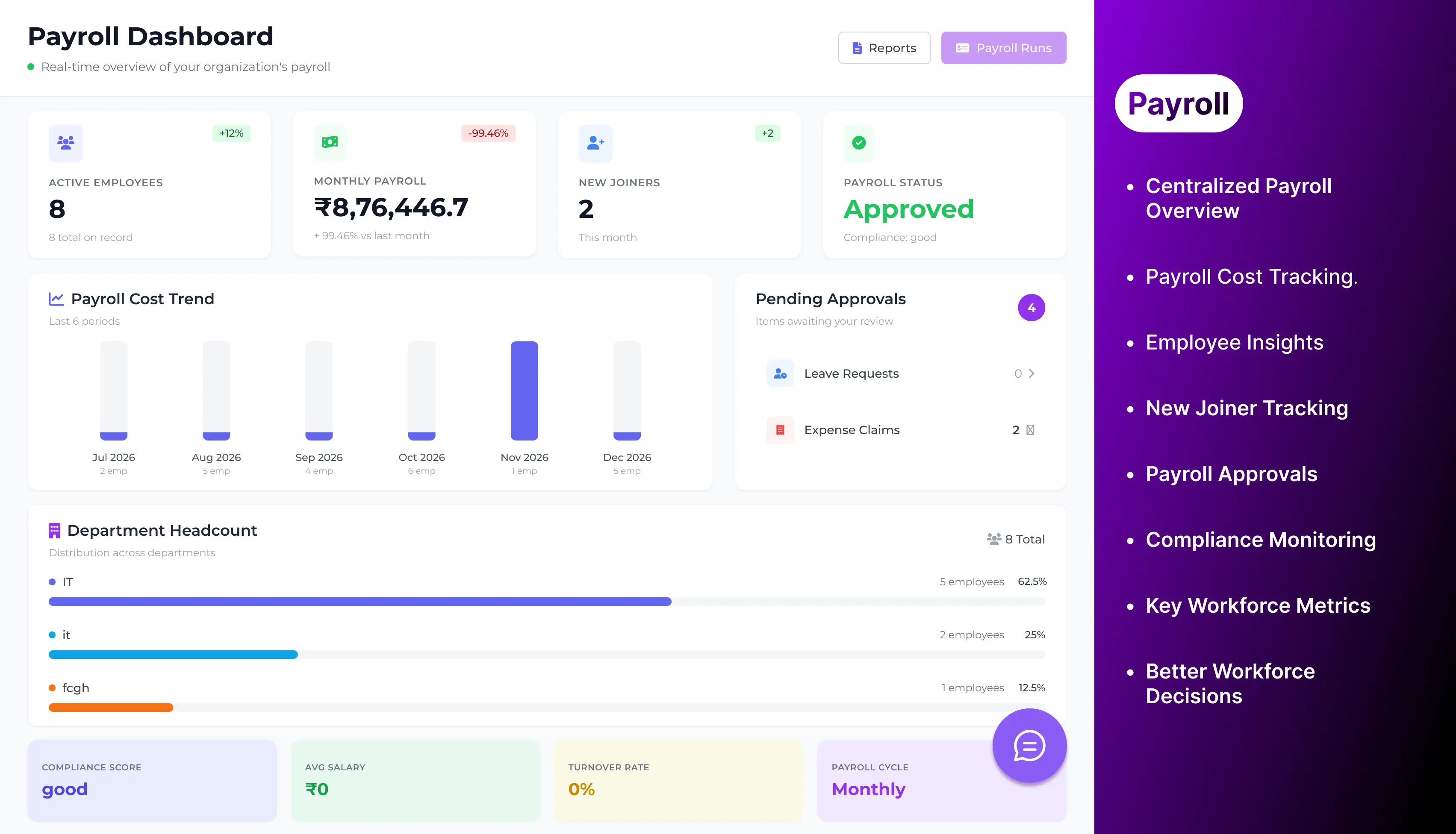Open Payroll Runs
Image resolution: width=1456 pixels, height=834 pixels.
click(1003, 48)
